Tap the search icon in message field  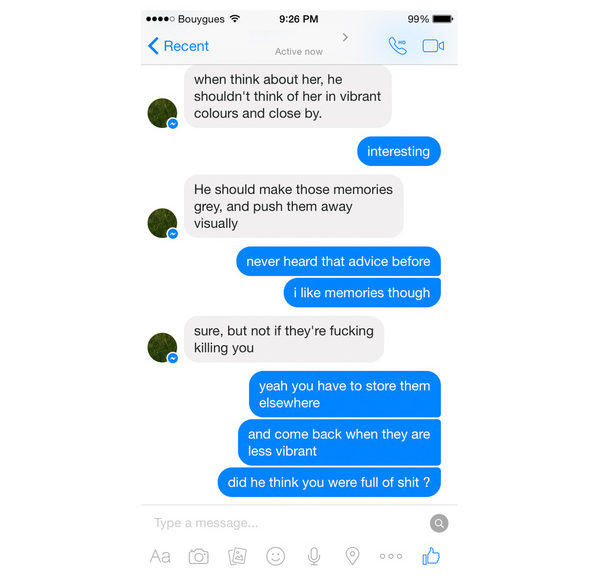[x=439, y=523]
